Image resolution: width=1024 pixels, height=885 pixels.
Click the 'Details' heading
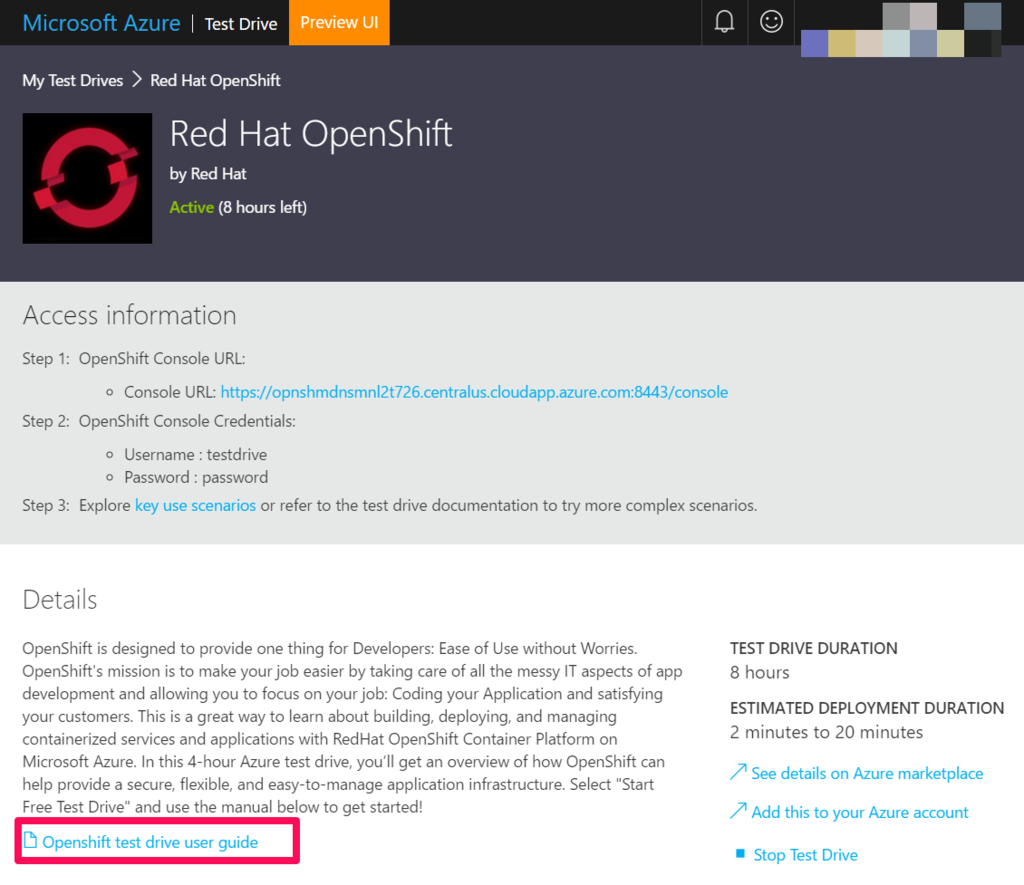[x=59, y=600]
